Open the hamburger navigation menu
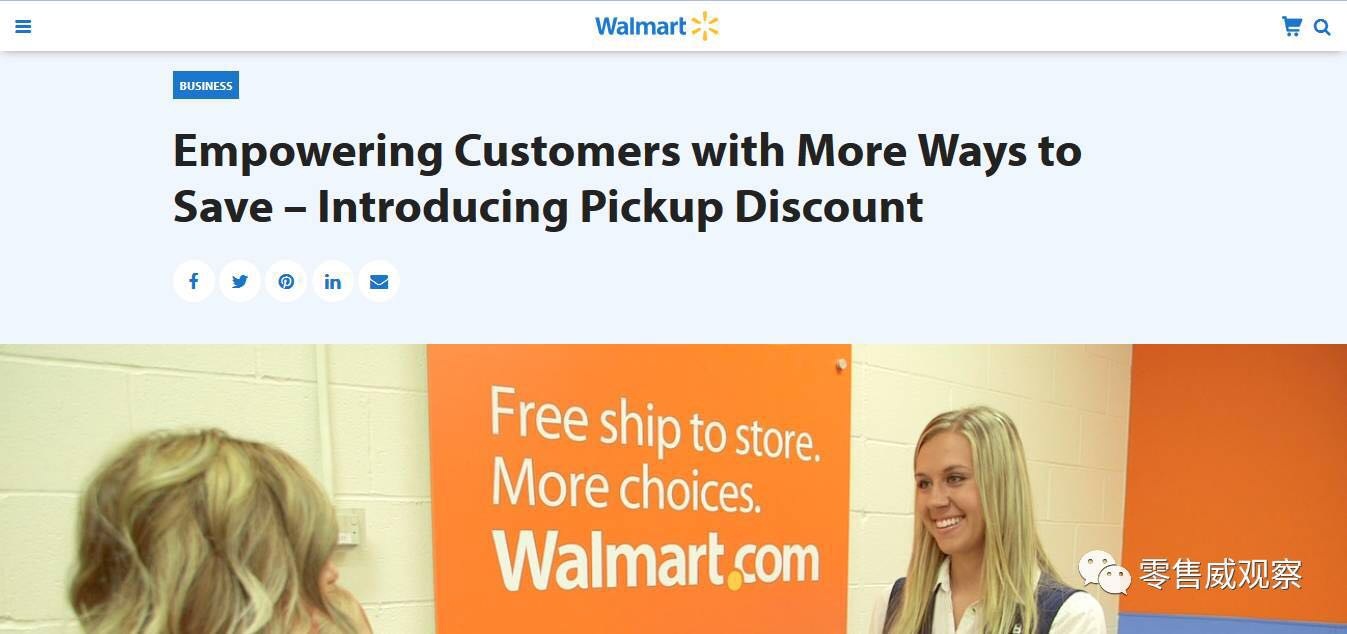The height and width of the screenshot is (634, 1347). (x=23, y=27)
